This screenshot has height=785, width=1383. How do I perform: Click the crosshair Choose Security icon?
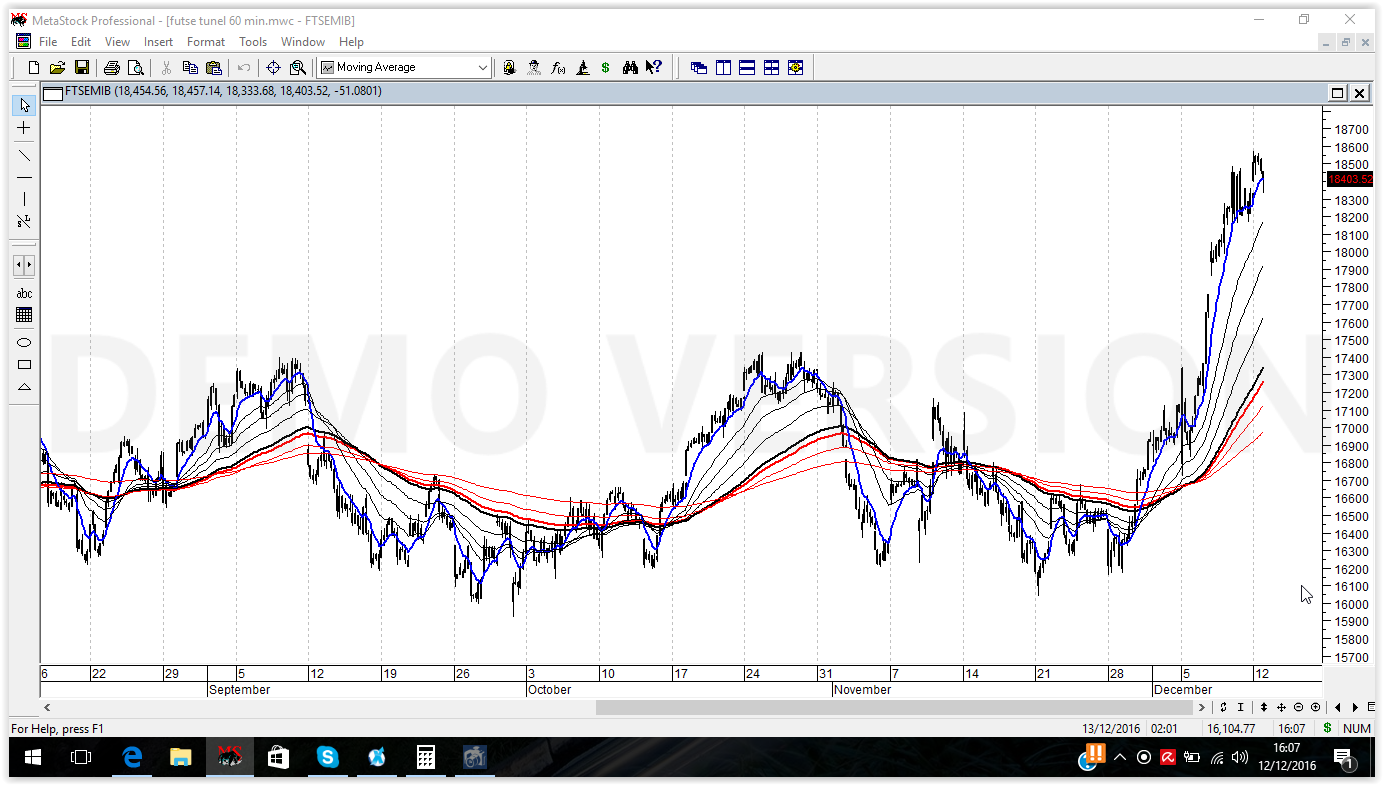pyautogui.click(x=273, y=67)
